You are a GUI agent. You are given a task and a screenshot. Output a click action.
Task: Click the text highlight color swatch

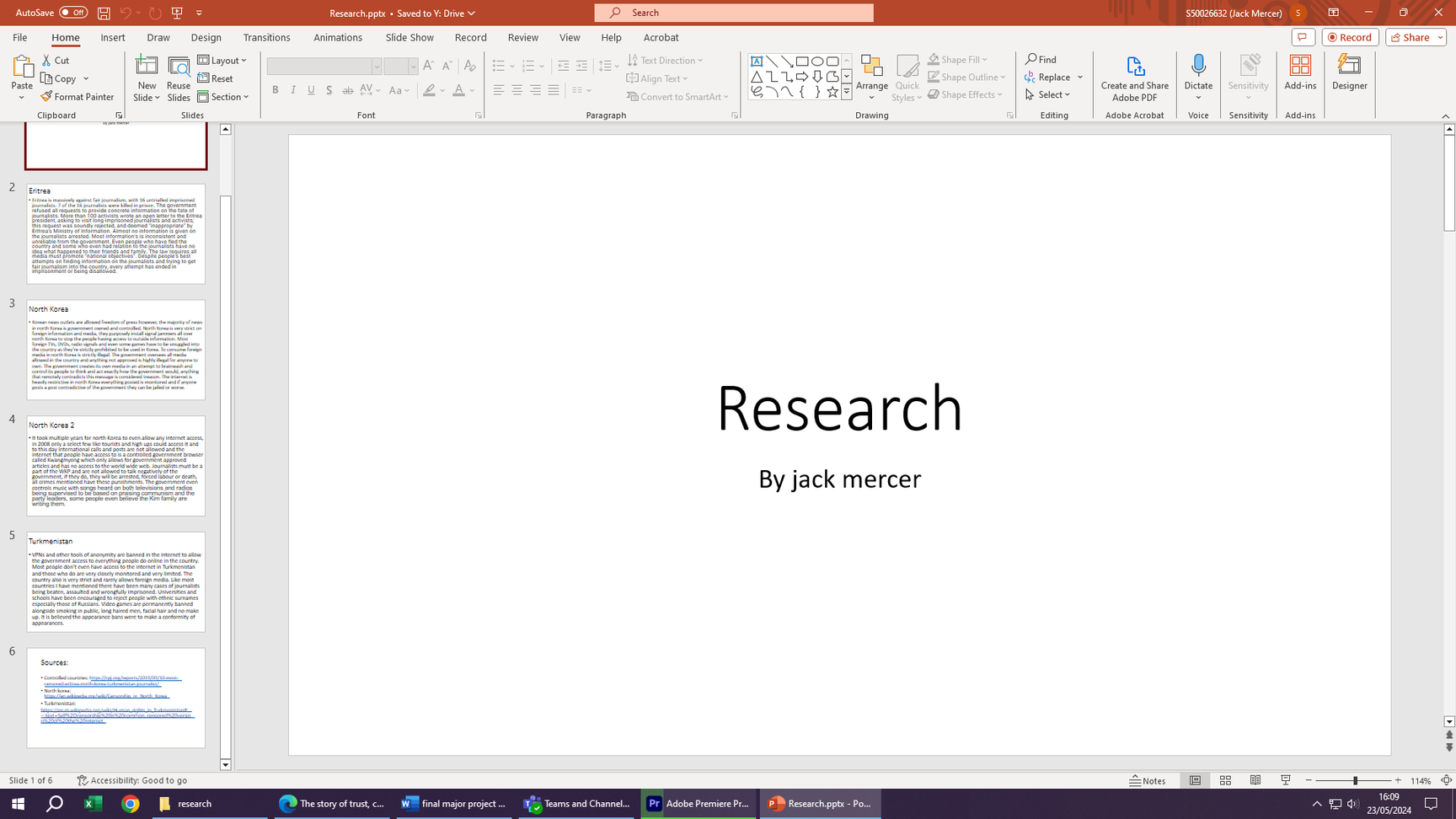pos(430,90)
